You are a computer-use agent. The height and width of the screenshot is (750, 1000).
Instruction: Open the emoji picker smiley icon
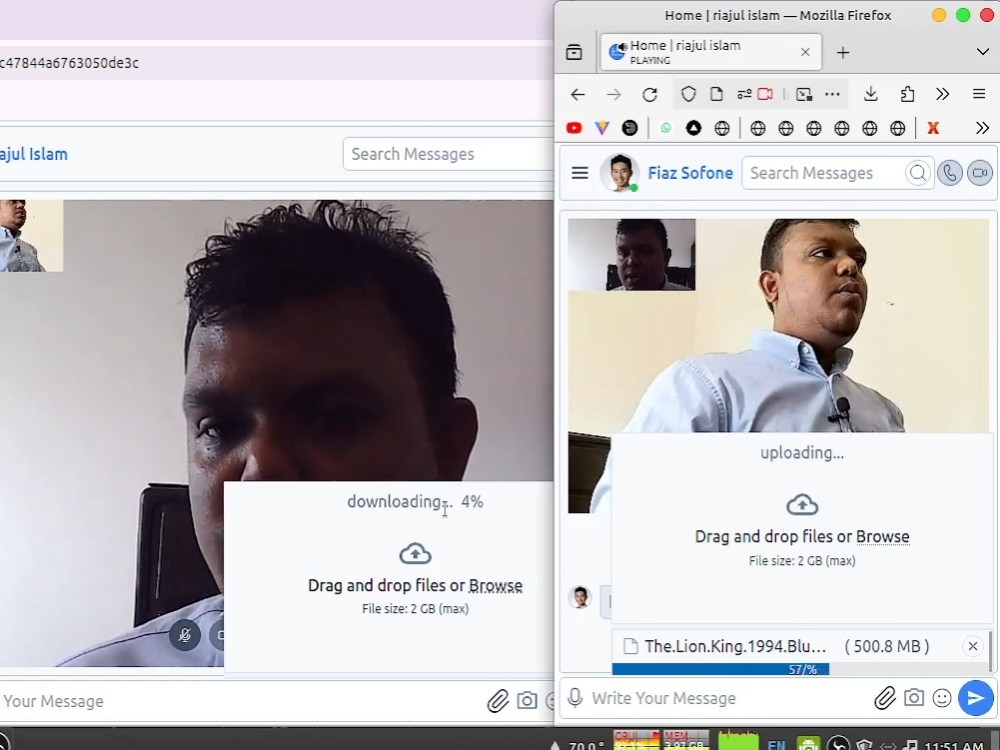pyautogui.click(x=942, y=698)
